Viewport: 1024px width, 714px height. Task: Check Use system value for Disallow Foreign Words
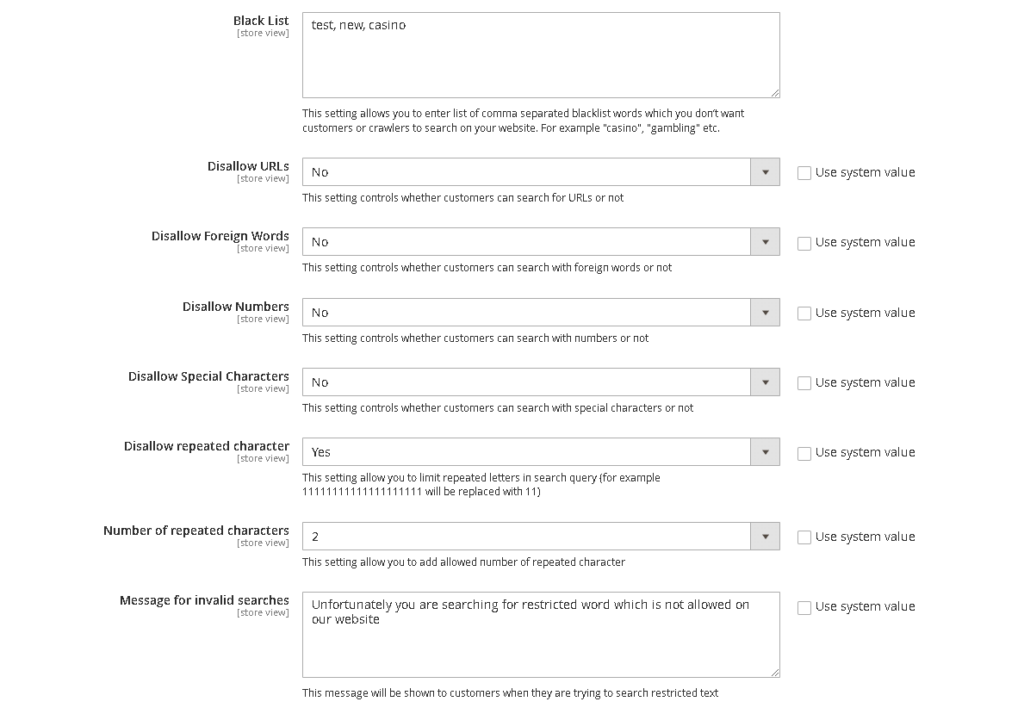pyautogui.click(x=804, y=243)
